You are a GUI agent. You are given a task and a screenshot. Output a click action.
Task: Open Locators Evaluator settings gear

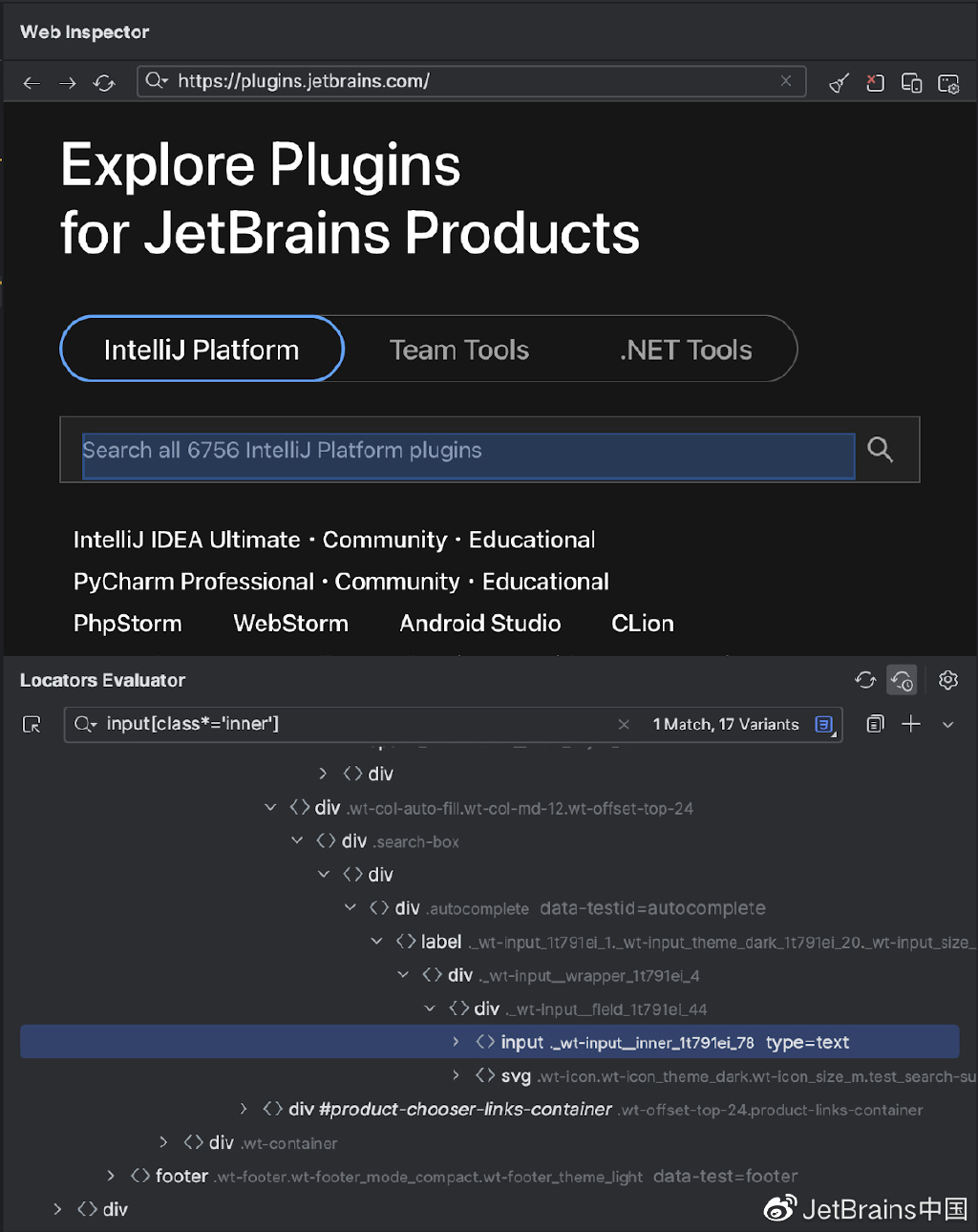click(x=948, y=680)
